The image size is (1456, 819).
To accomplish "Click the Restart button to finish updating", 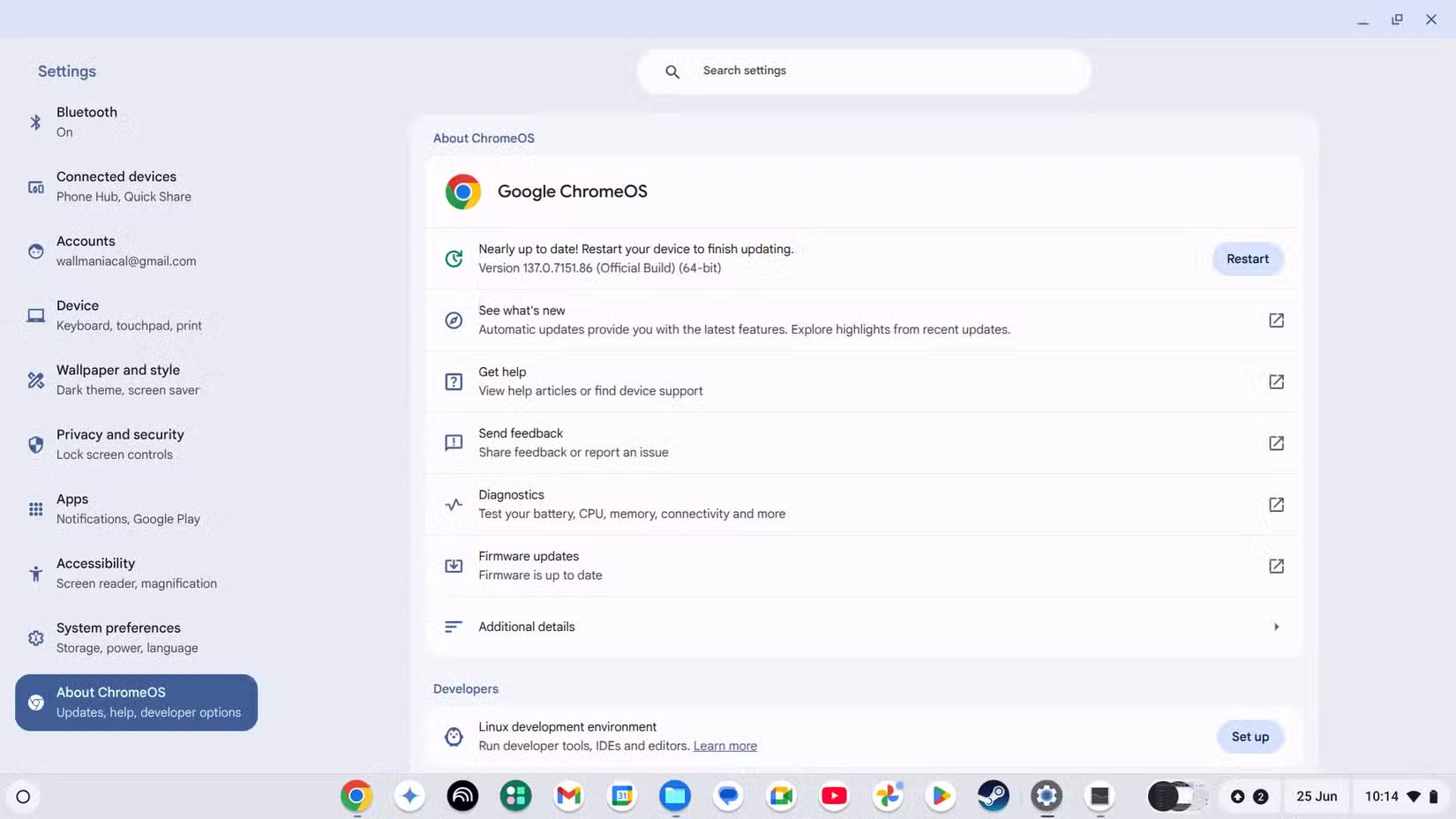I will [x=1248, y=259].
